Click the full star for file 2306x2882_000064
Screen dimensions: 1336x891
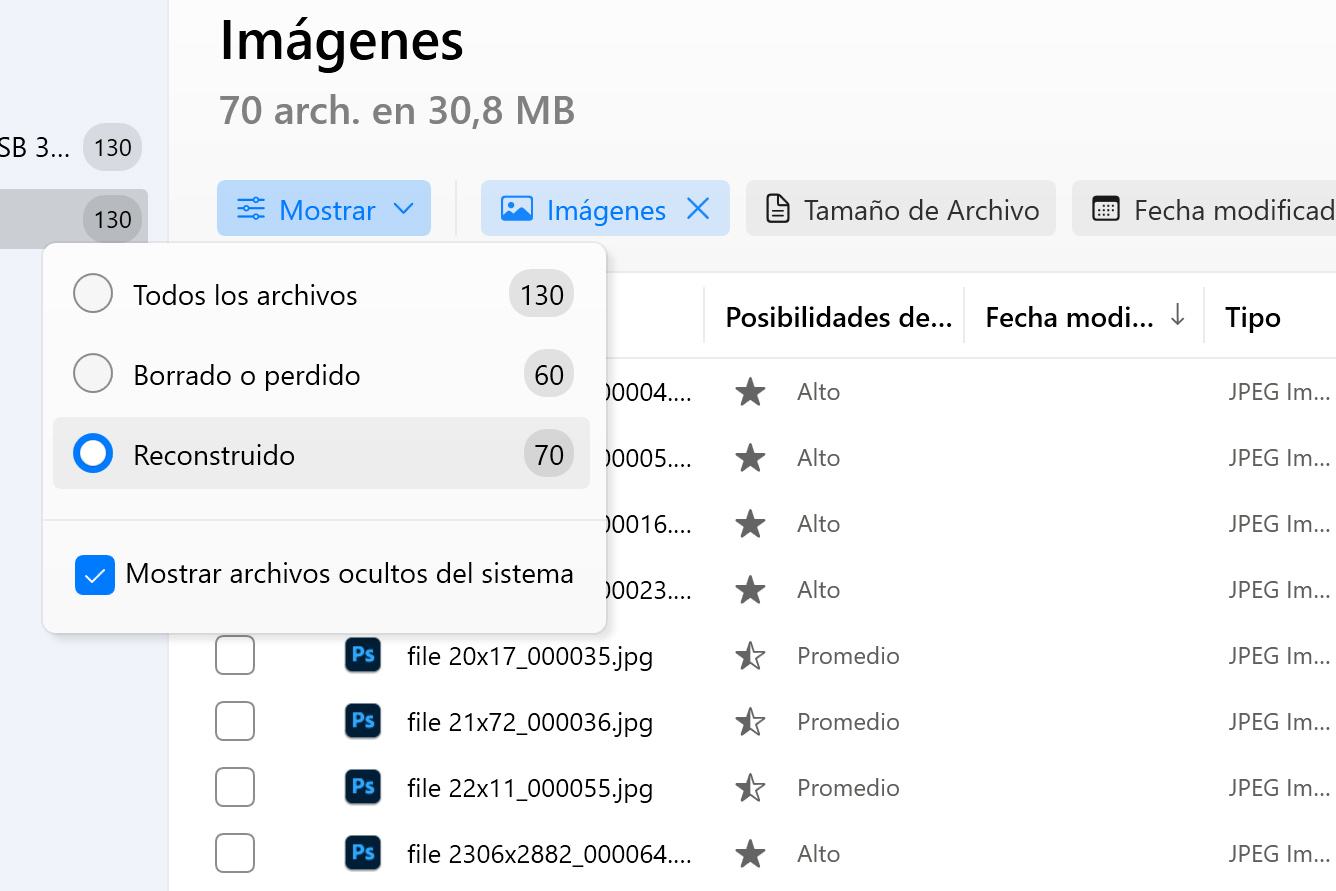pyautogui.click(x=750, y=854)
